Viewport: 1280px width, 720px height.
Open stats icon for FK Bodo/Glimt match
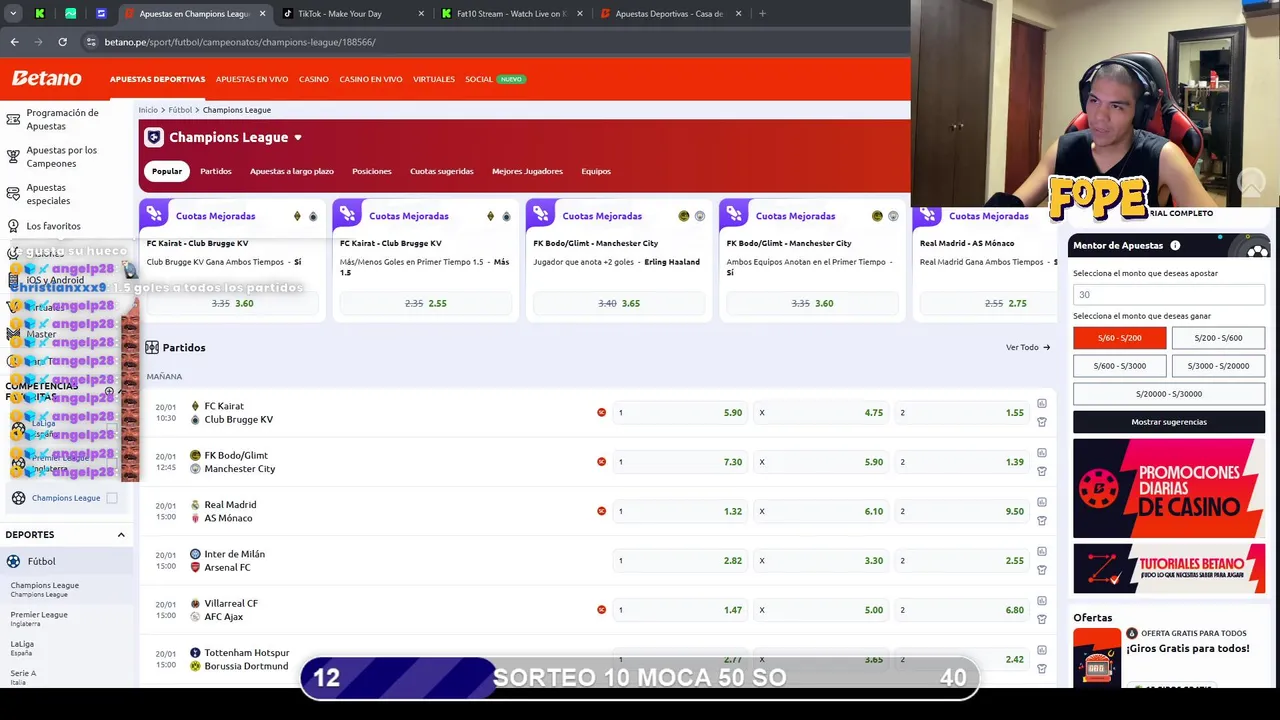click(1041, 453)
